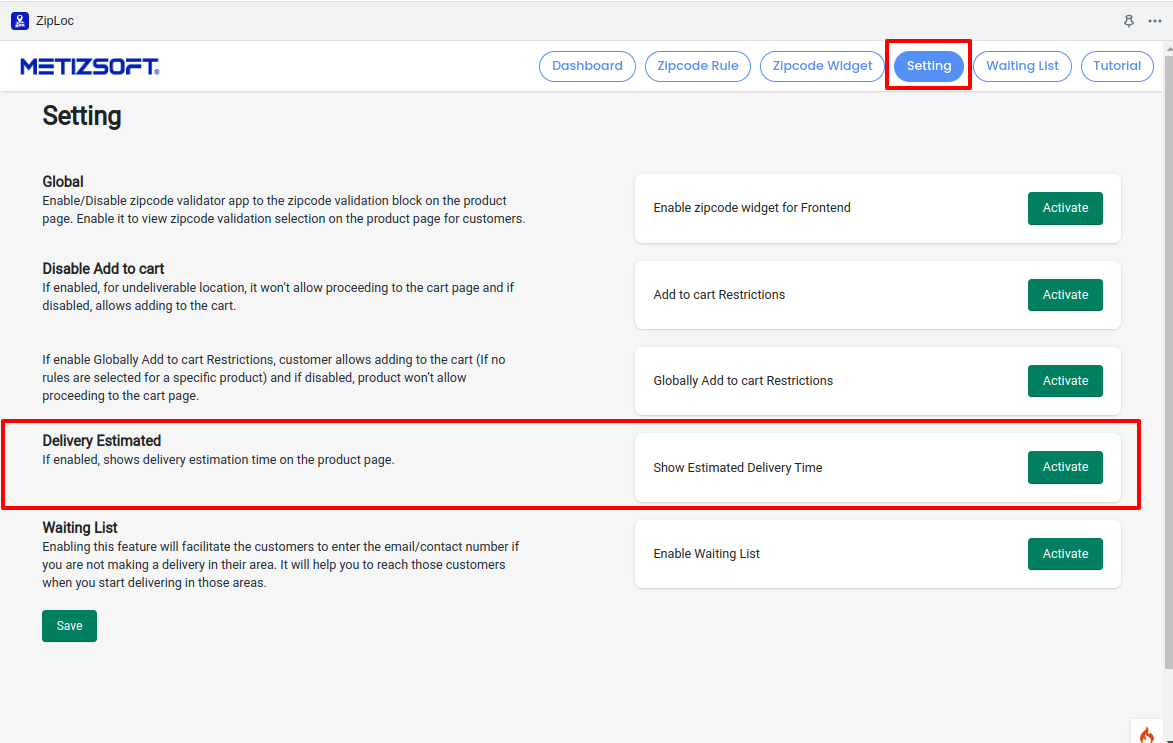Activate Globally Add to cart Restrictions
This screenshot has height=743, width=1173.
click(x=1065, y=381)
